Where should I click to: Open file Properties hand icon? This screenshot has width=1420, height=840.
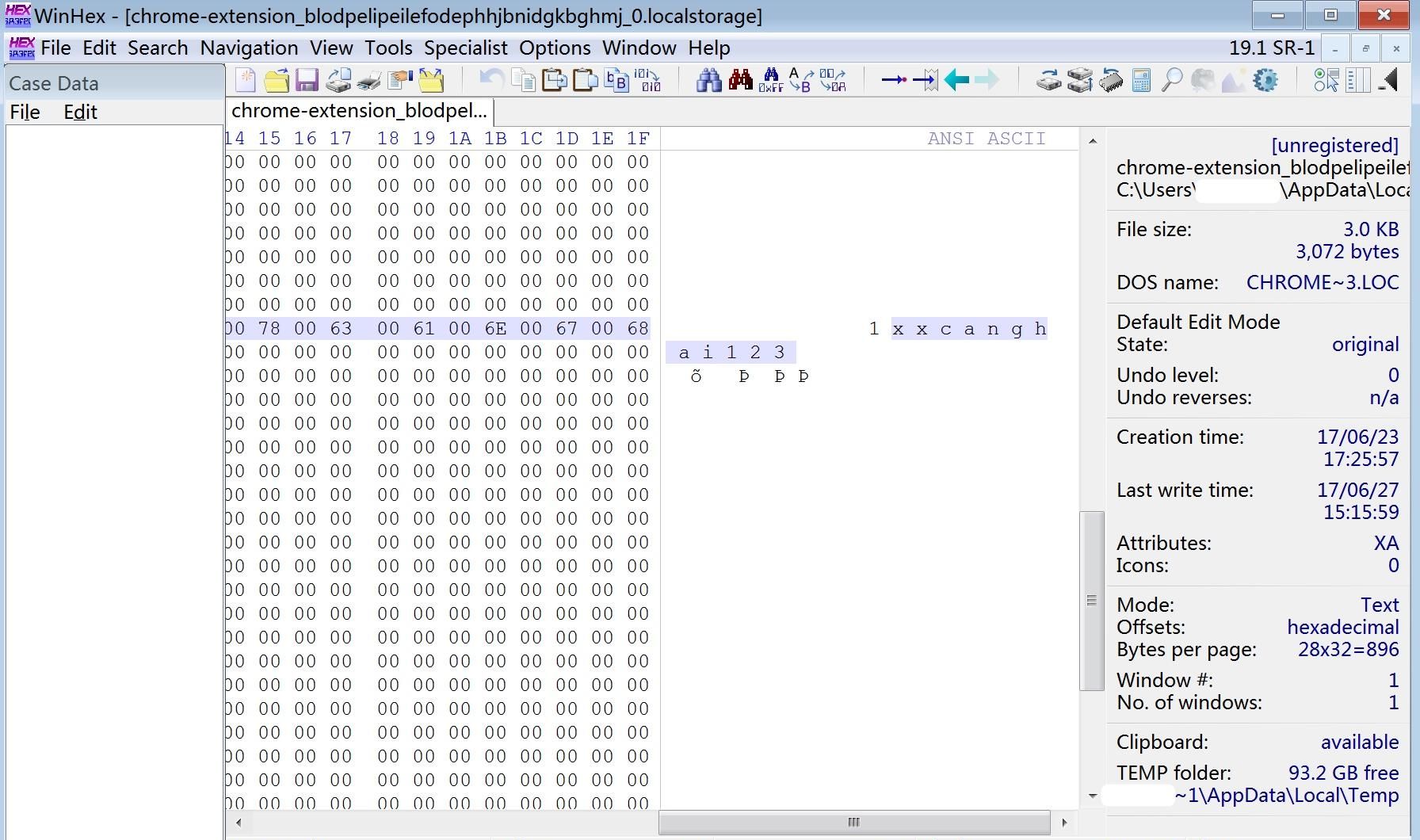pos(399,80)
